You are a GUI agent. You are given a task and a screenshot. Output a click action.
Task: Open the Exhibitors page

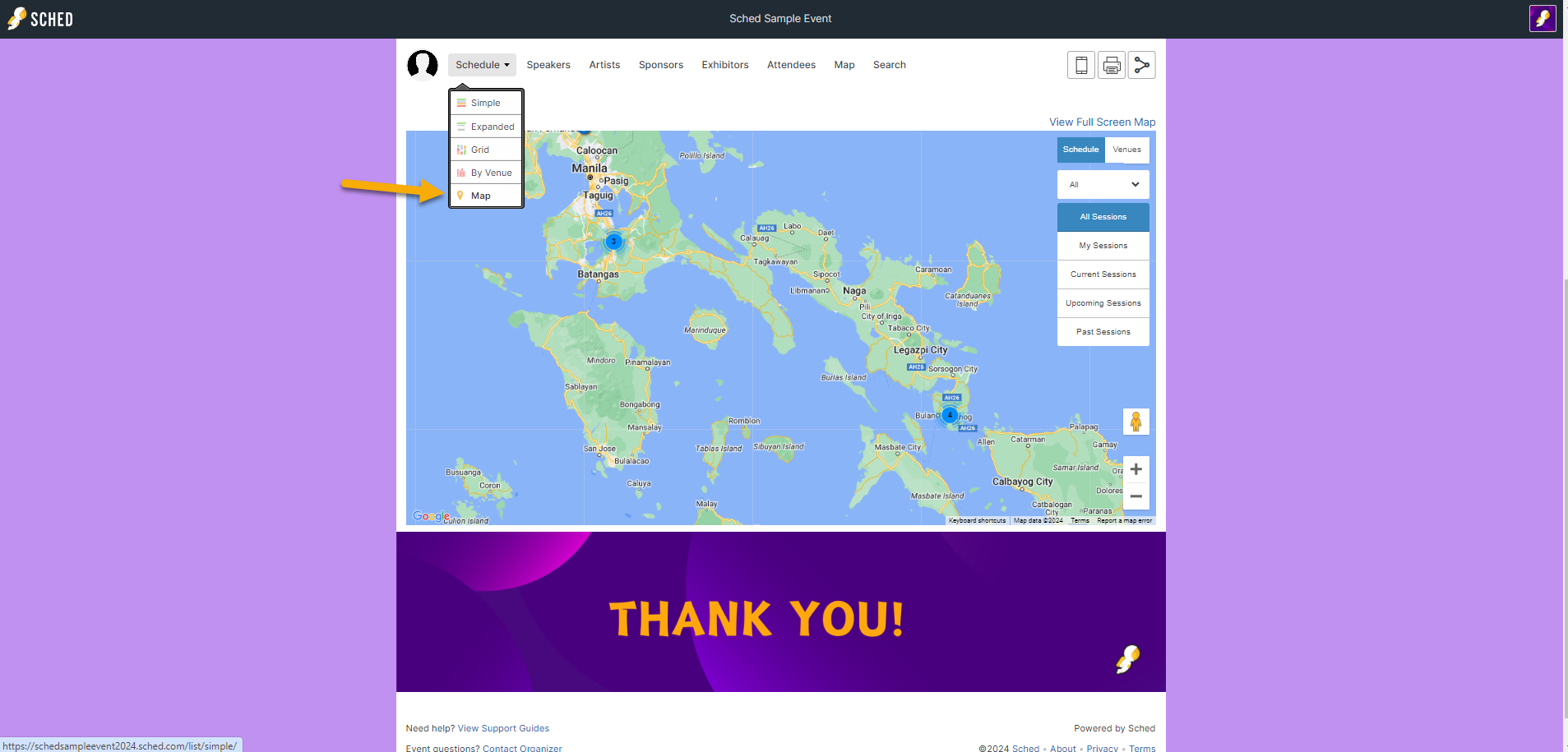(x=725, y=65)
